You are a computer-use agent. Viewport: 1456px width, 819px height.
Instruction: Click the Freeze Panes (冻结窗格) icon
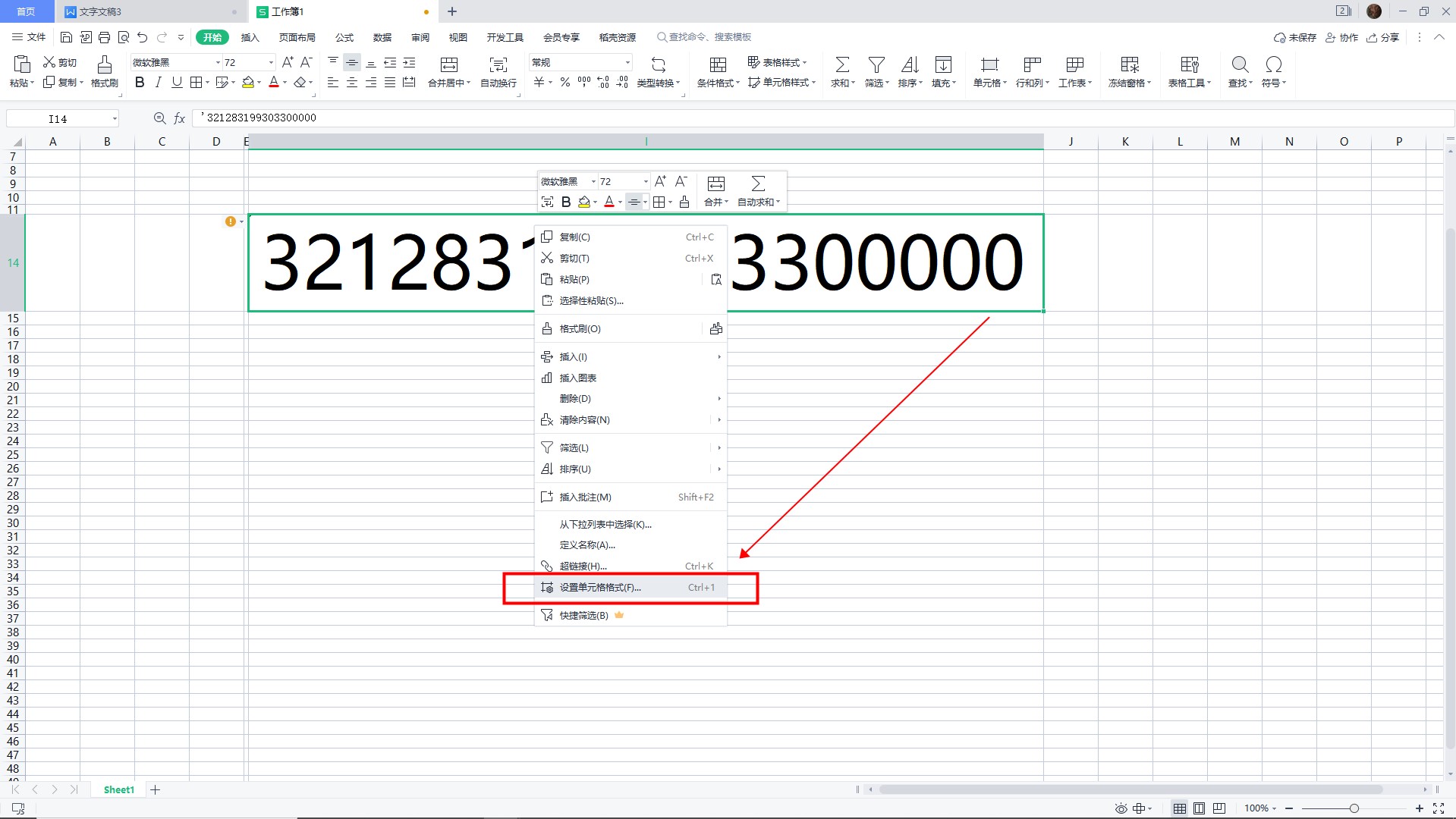1129,65
